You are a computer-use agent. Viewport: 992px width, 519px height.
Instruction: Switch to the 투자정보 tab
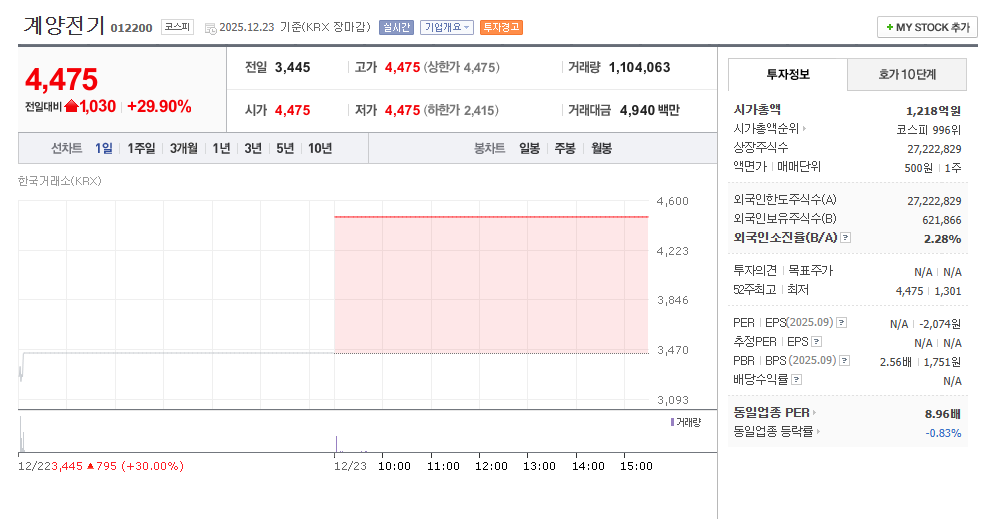click(x=788, y=75)
